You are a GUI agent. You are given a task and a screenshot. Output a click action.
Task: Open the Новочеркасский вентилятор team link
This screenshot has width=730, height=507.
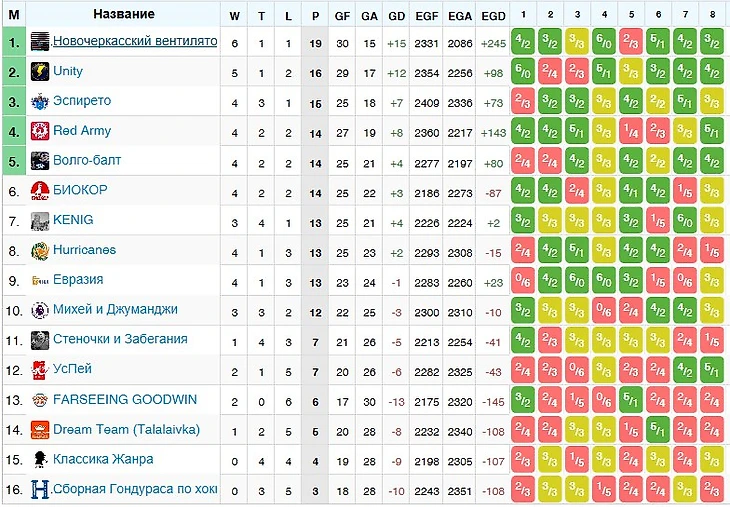(x=134, y=42)
